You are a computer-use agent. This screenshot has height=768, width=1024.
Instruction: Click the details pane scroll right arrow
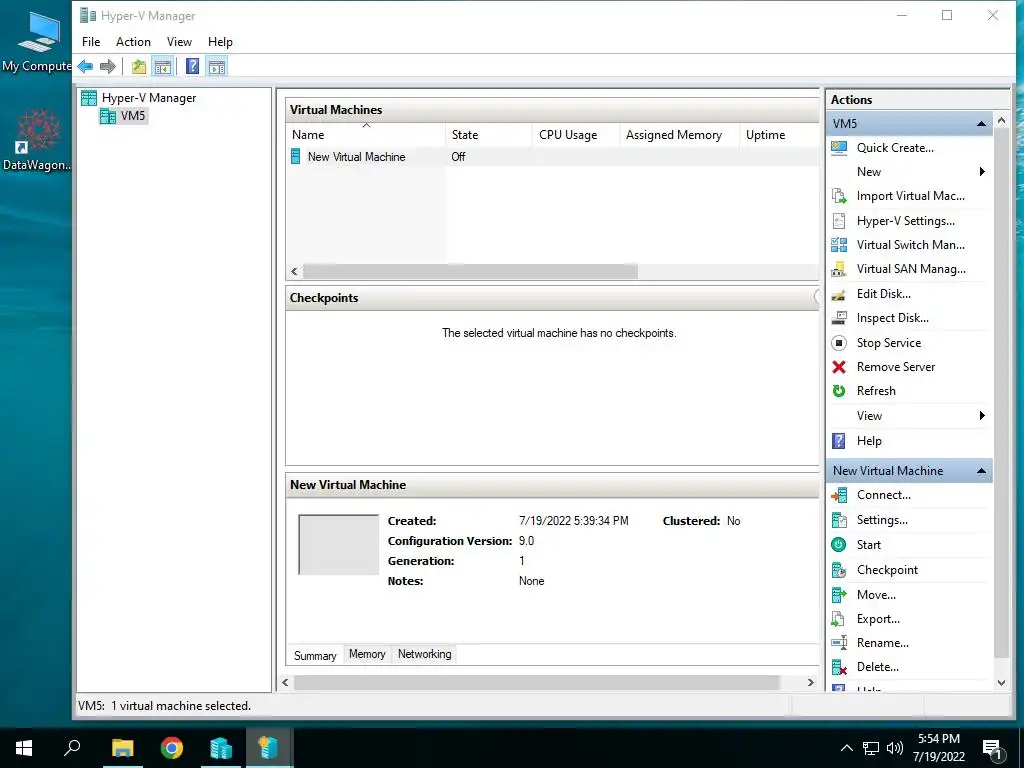[x=810, y=682]
